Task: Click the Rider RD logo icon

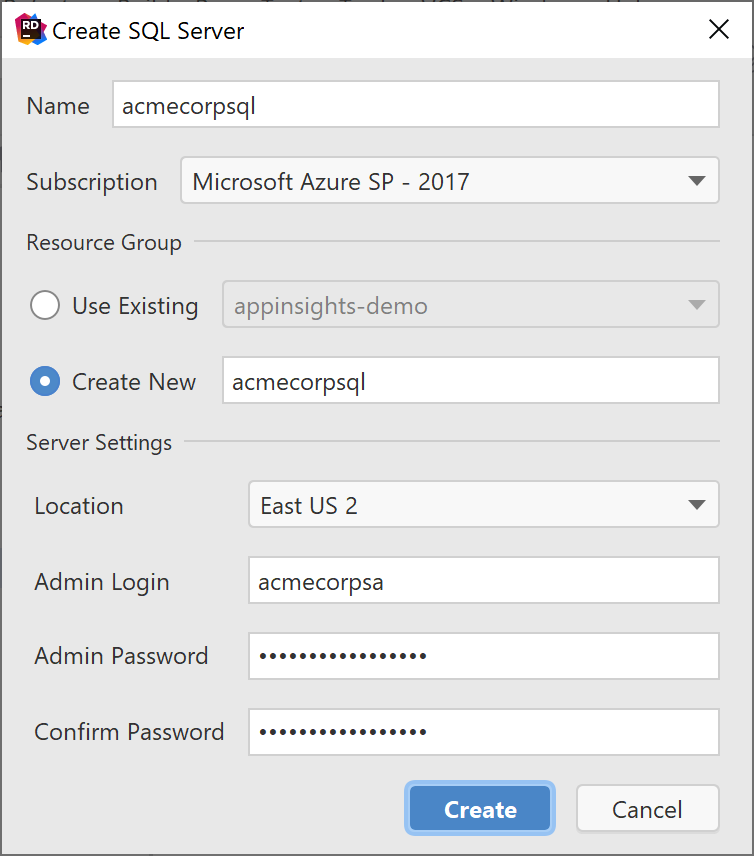Action: pos(31,29)
